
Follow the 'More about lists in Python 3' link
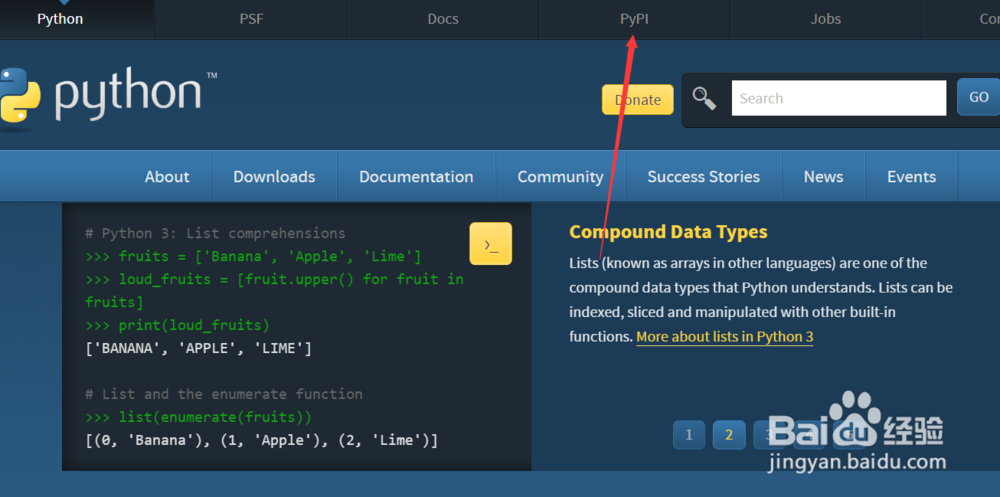point(724,337)
